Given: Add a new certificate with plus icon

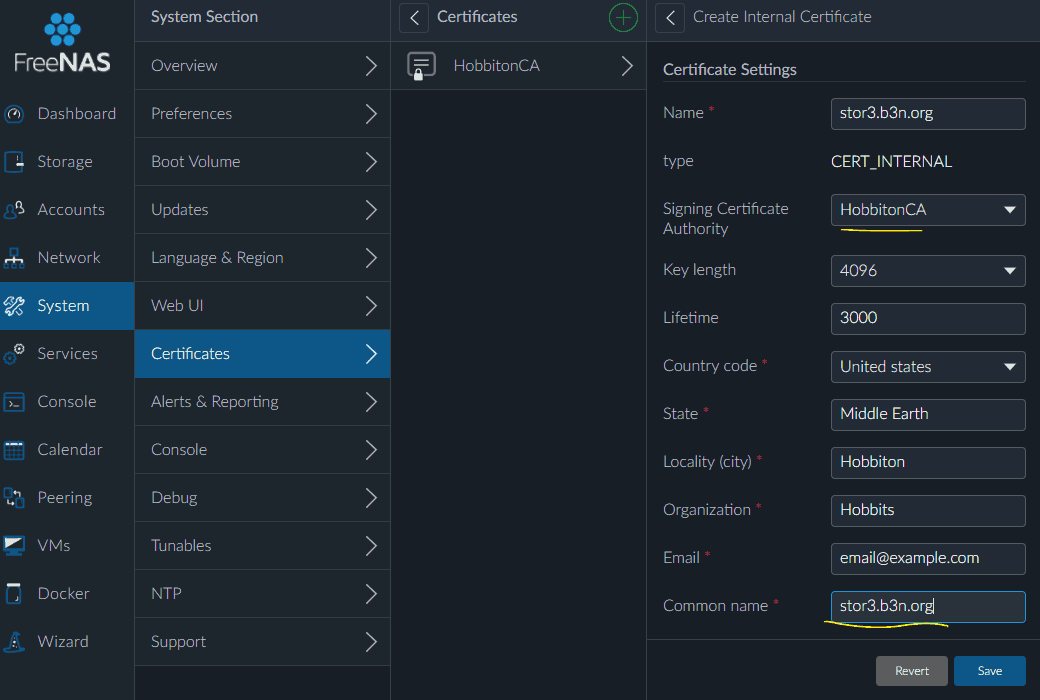Looking at the screenshot, I should pyautogui.click(x=623, y=17).
